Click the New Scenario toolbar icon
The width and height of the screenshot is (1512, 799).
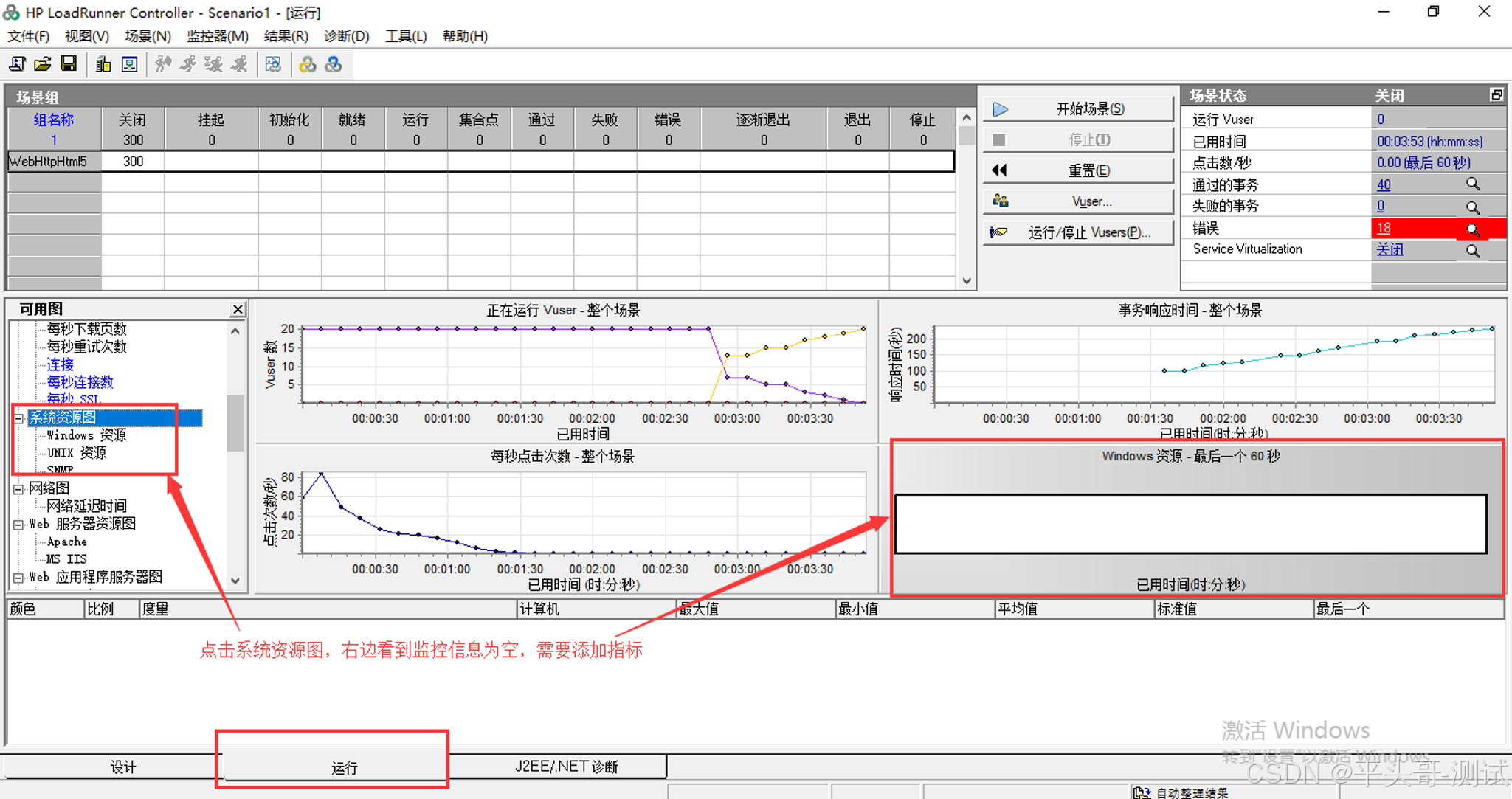17,65
